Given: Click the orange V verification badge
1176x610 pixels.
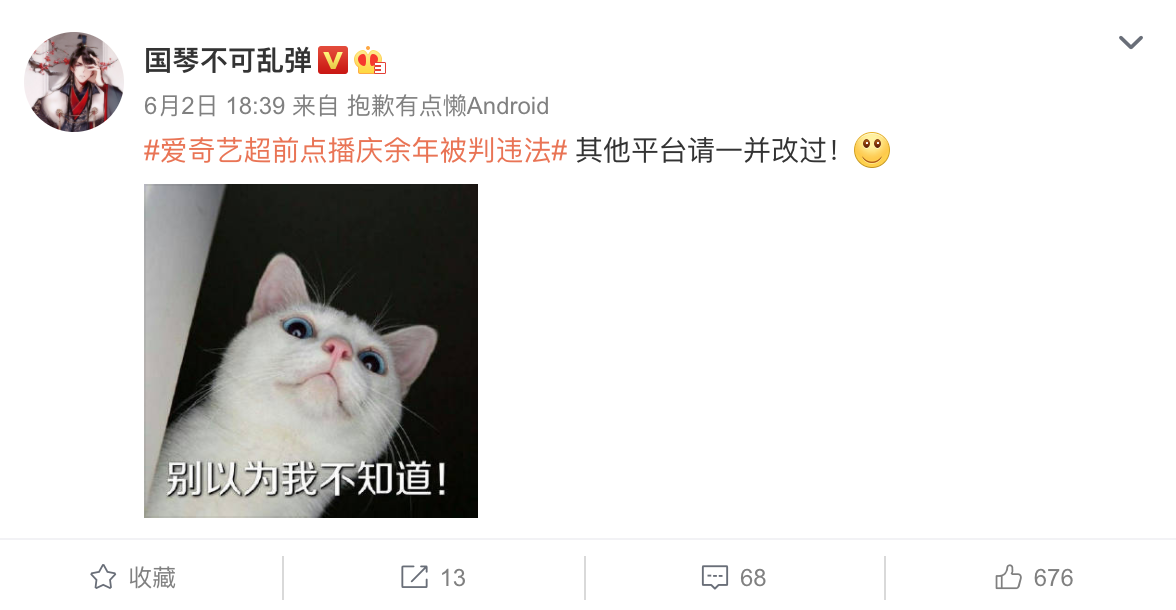Looking at the screenshot, I should tap(333, 60).
